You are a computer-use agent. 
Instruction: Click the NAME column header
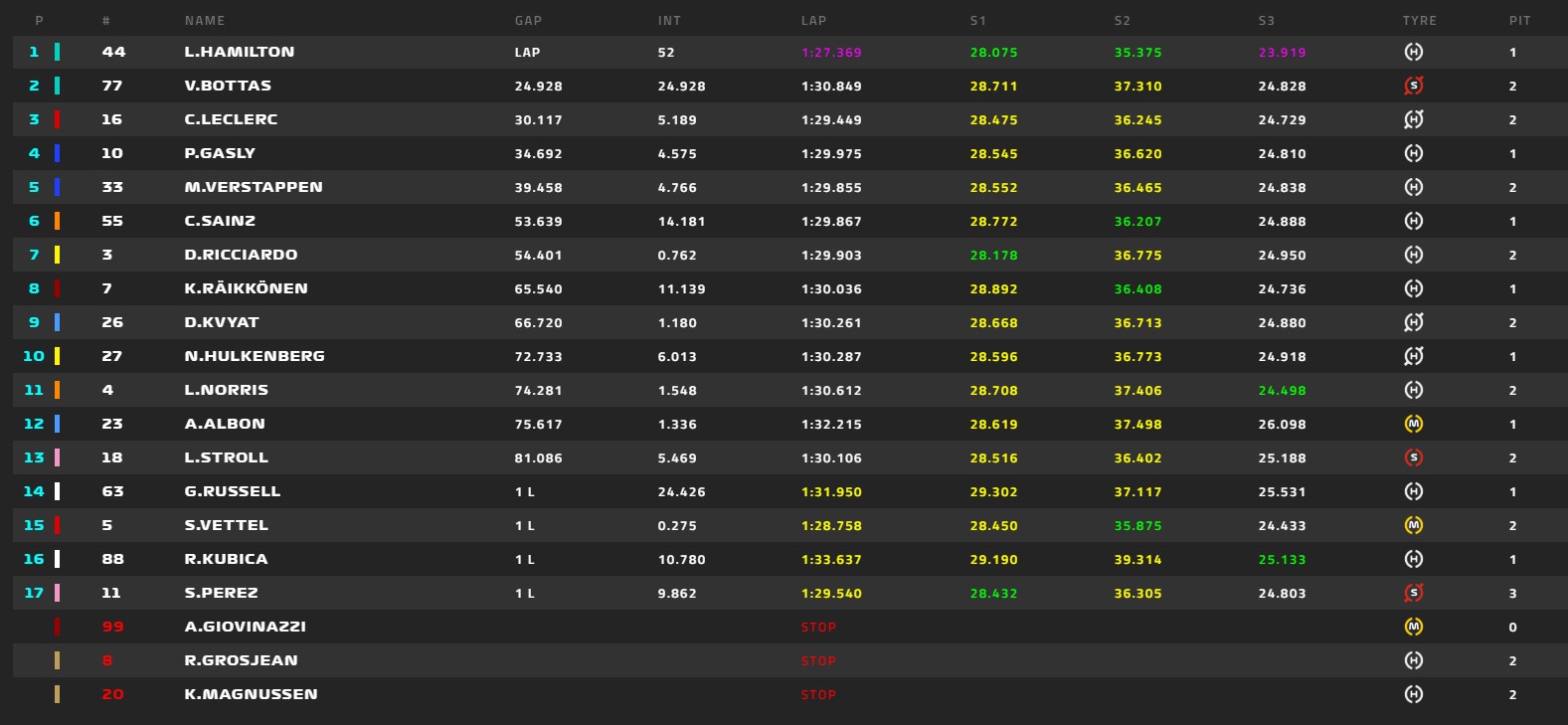[x=204, y=20]
